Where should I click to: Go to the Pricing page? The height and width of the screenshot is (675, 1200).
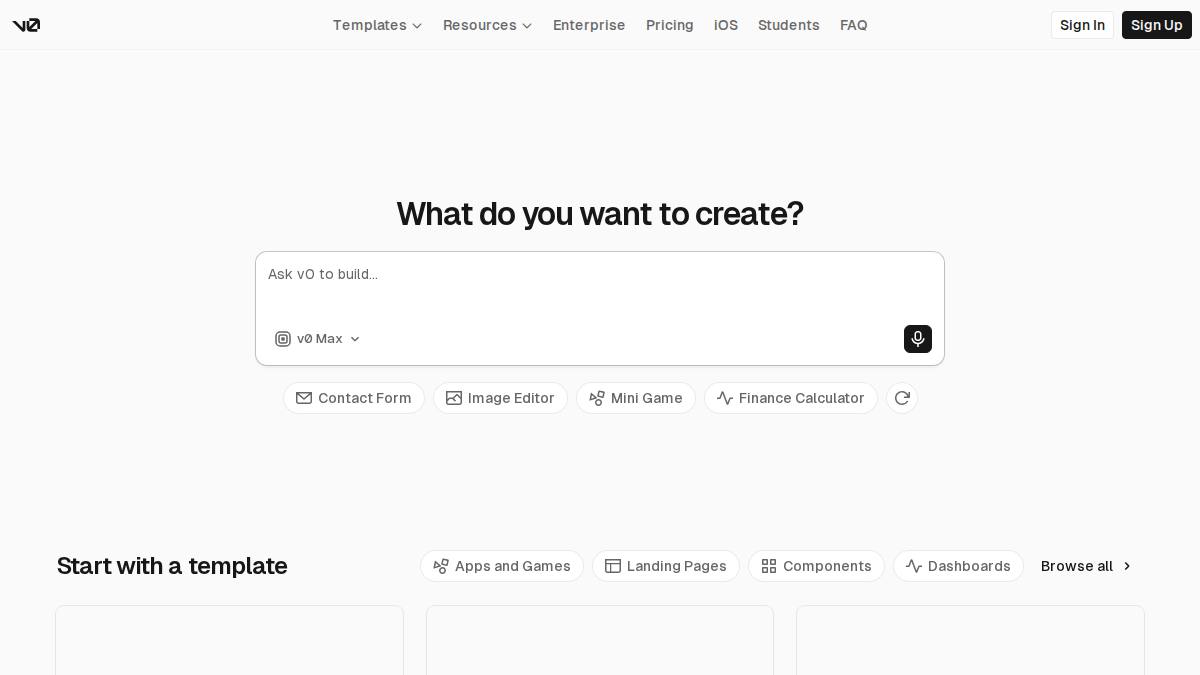[670, 25]
